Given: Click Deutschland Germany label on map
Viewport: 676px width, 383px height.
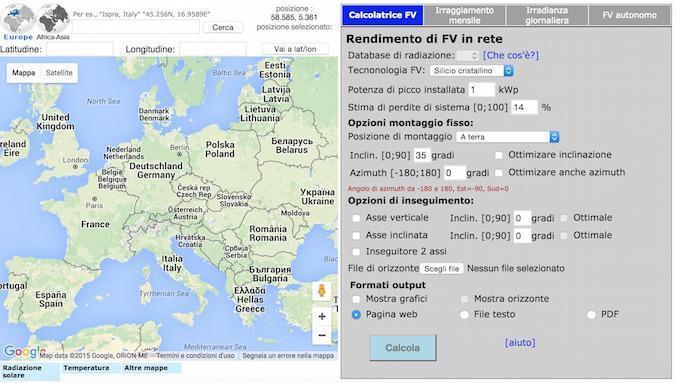Looking at the screenshot, I should (156, 170).
